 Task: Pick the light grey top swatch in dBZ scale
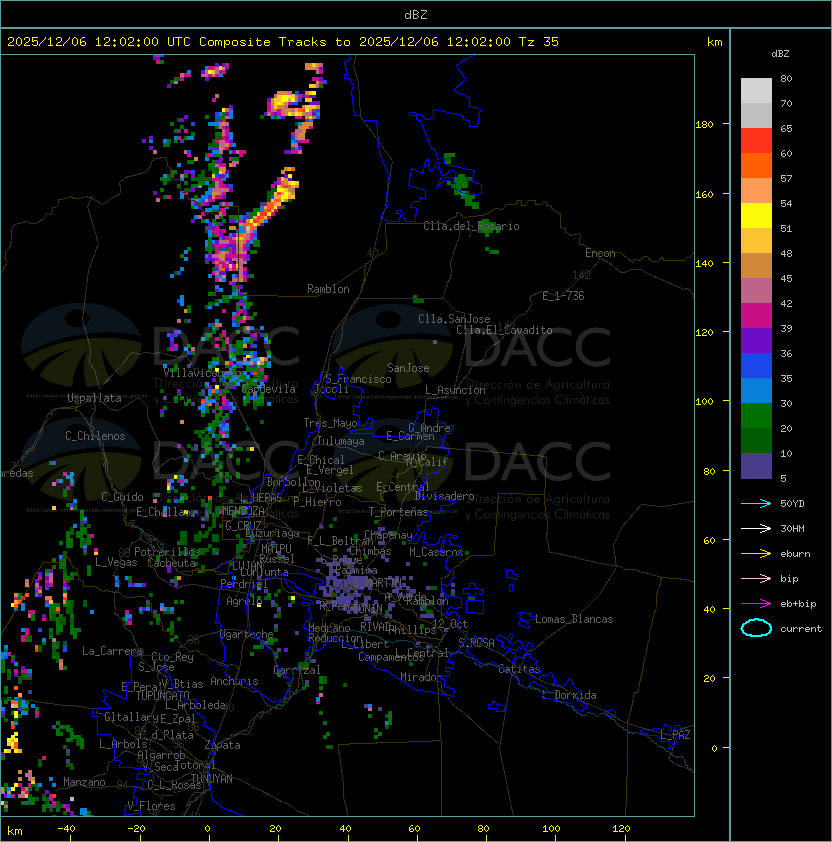(756, 91)
